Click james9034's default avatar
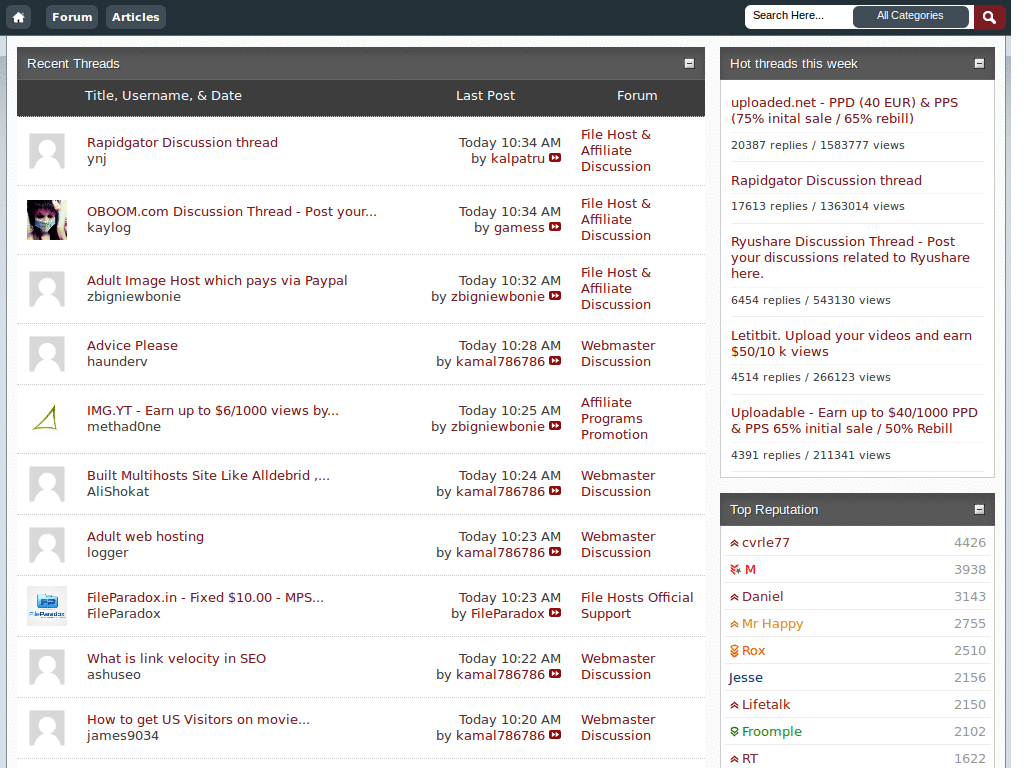 47,728
